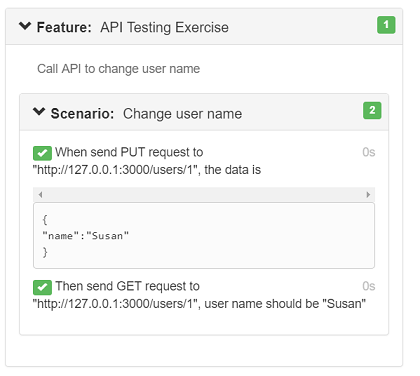
Task: Click URL text ending 'the data is'
Action: 146,170
